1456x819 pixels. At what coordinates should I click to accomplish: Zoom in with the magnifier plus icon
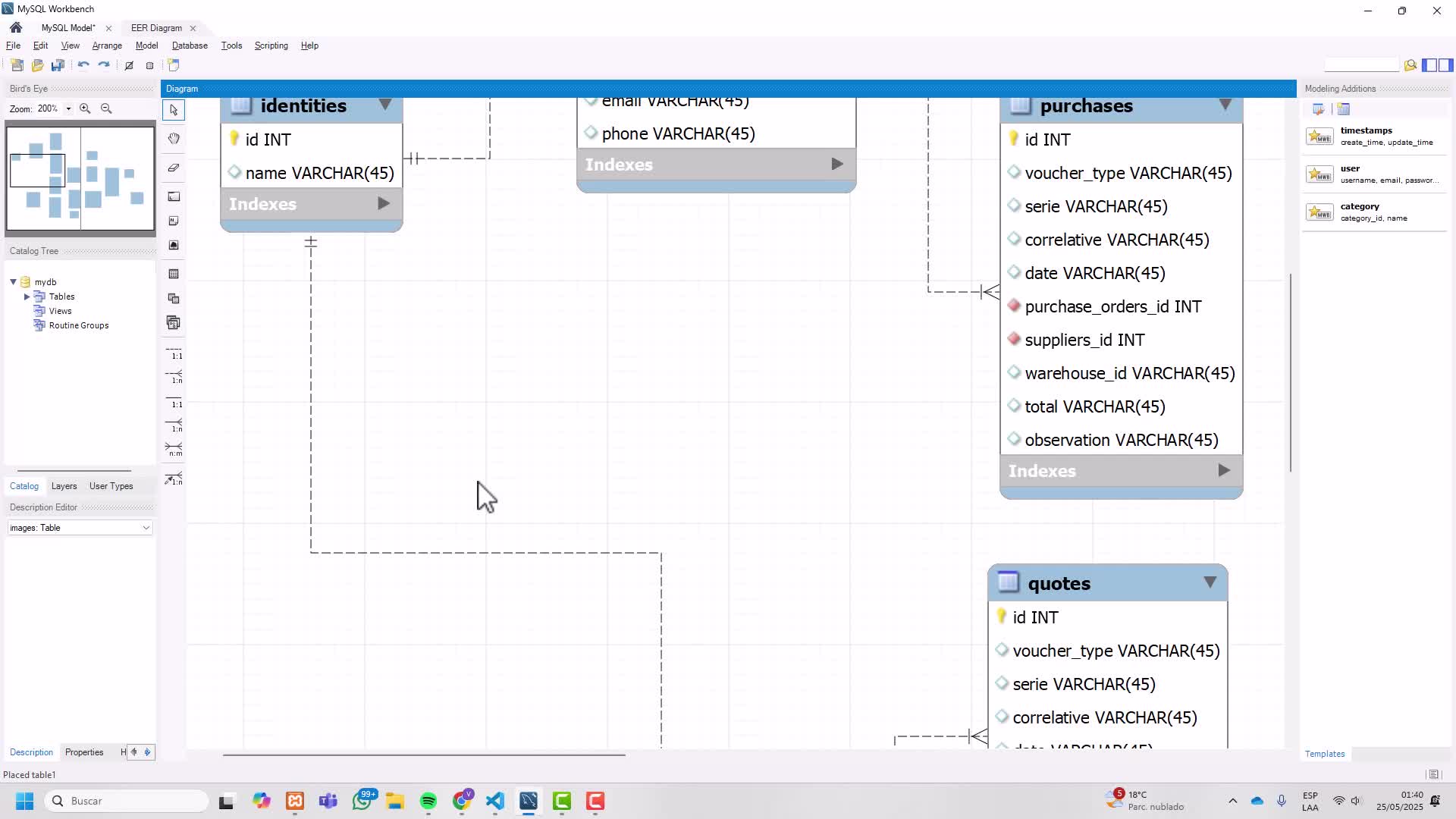click(85, 108)
